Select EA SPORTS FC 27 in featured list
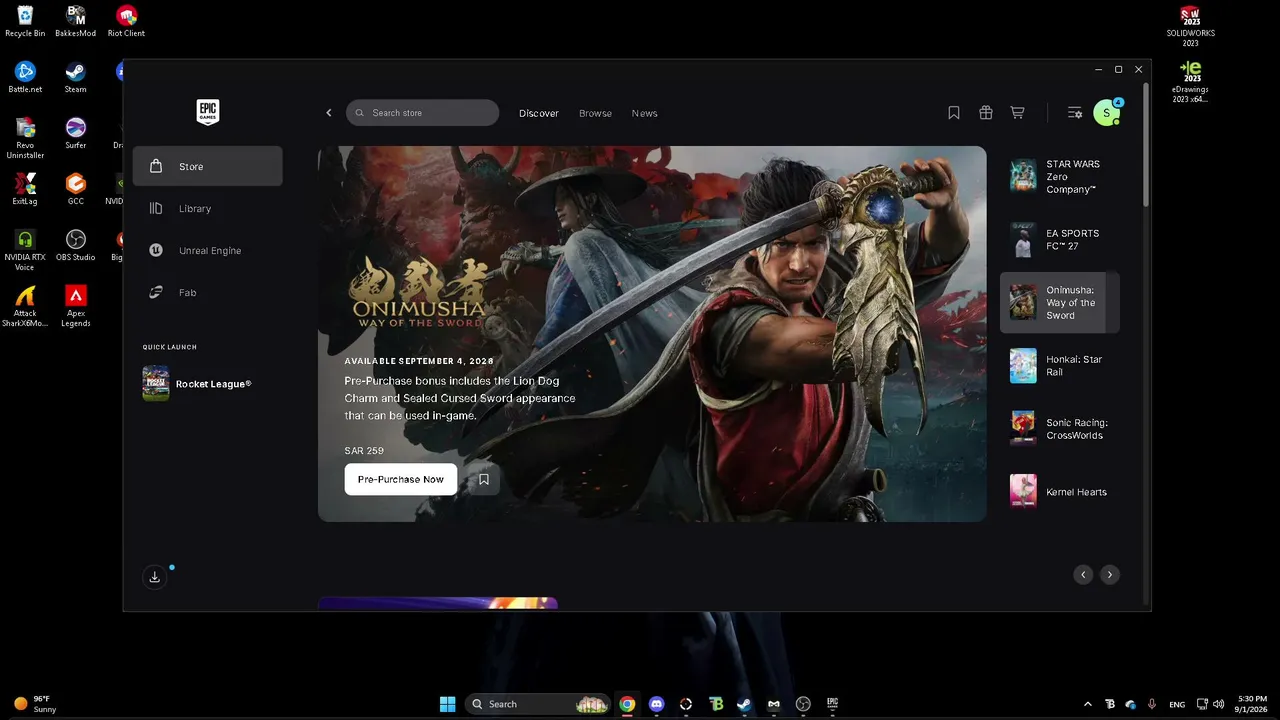 (x=1060, y=239)
